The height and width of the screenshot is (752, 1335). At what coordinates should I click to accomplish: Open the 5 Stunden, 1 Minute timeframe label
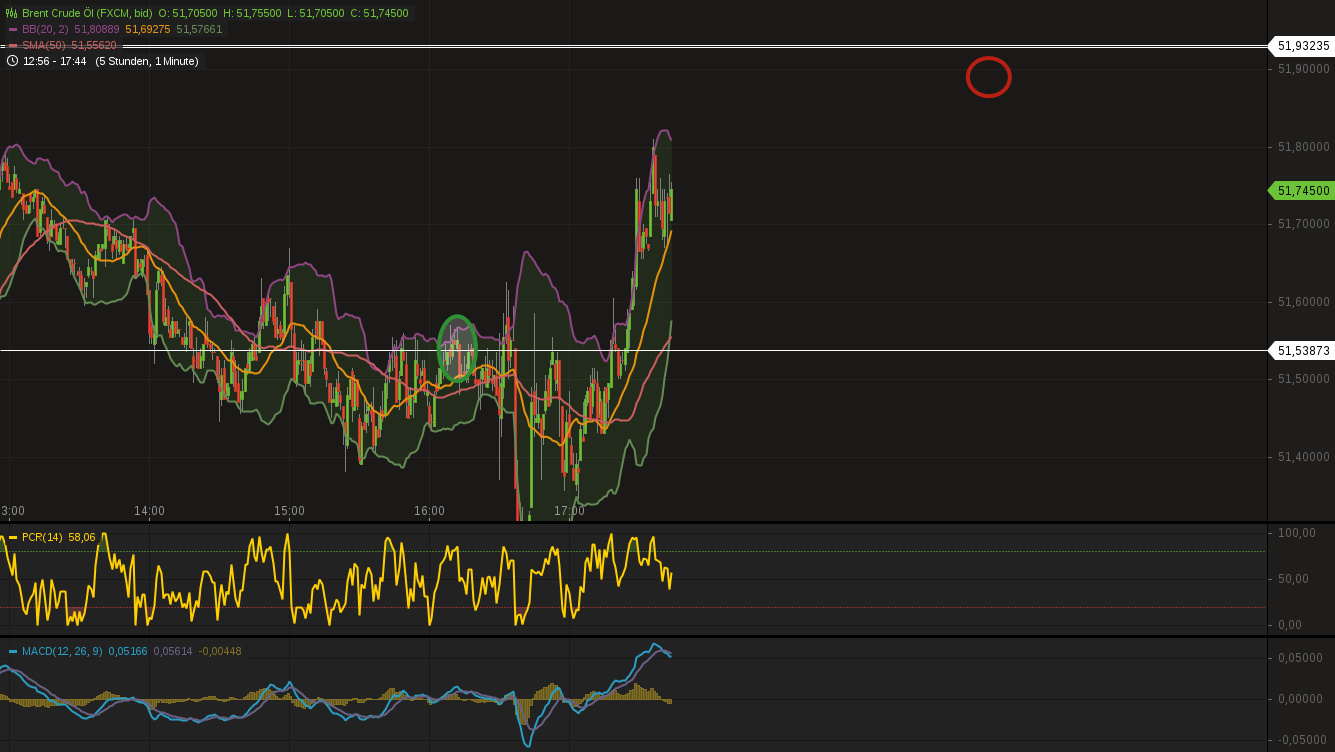(x=146, y=61)
